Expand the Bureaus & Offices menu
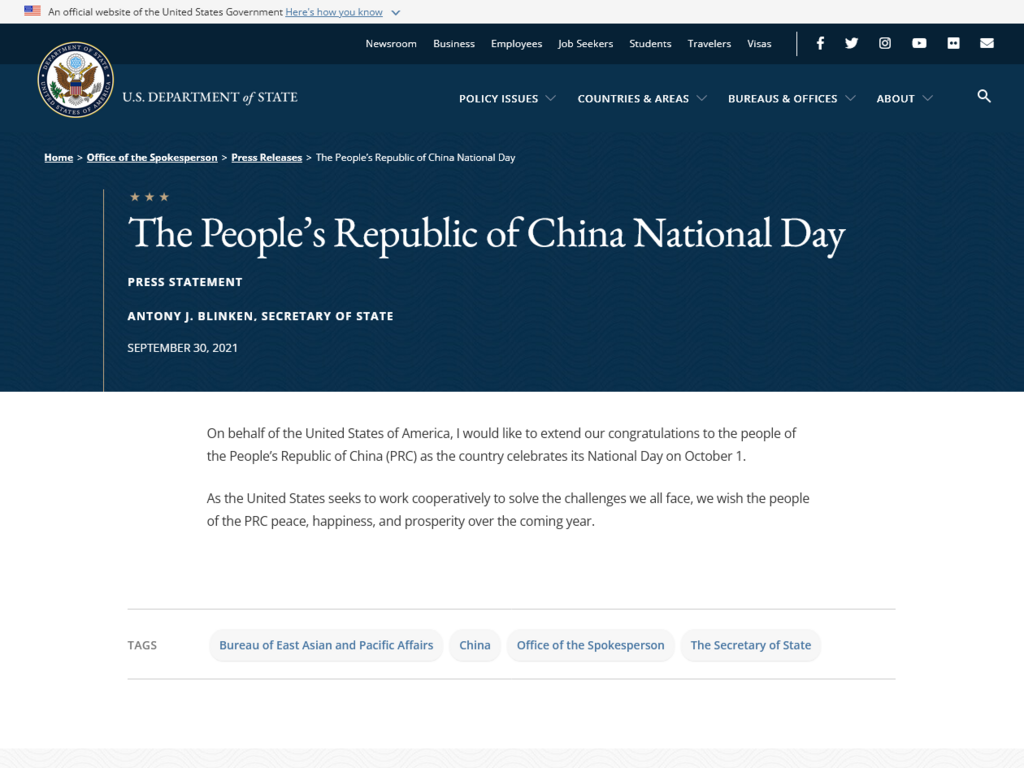 (792, 99)
